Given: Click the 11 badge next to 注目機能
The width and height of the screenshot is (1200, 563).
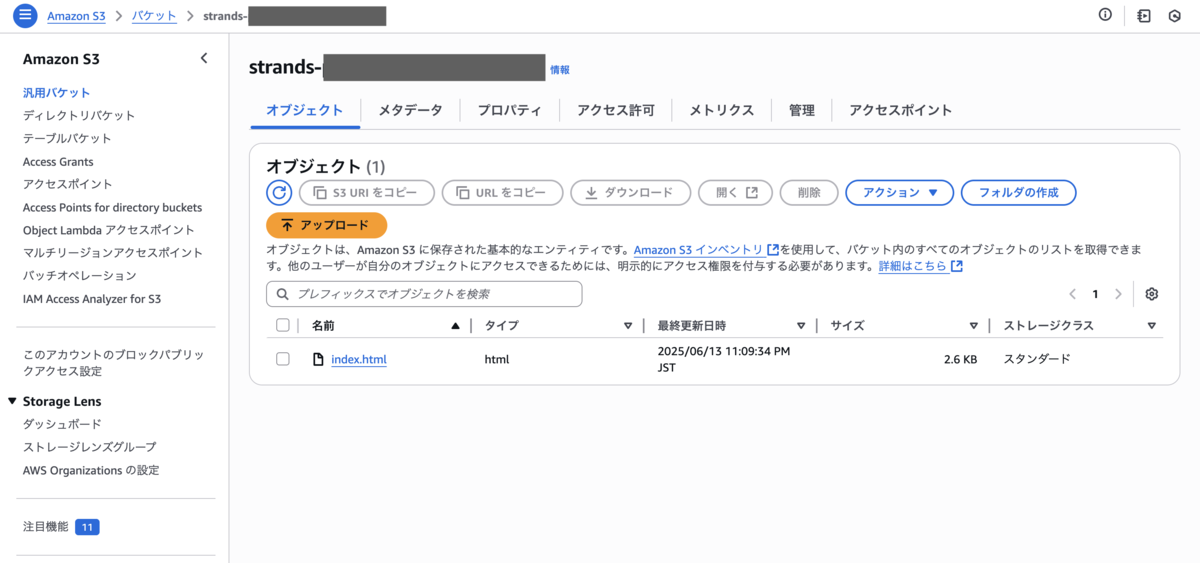Looking at the screenshot, I should [x=87, y=527].
